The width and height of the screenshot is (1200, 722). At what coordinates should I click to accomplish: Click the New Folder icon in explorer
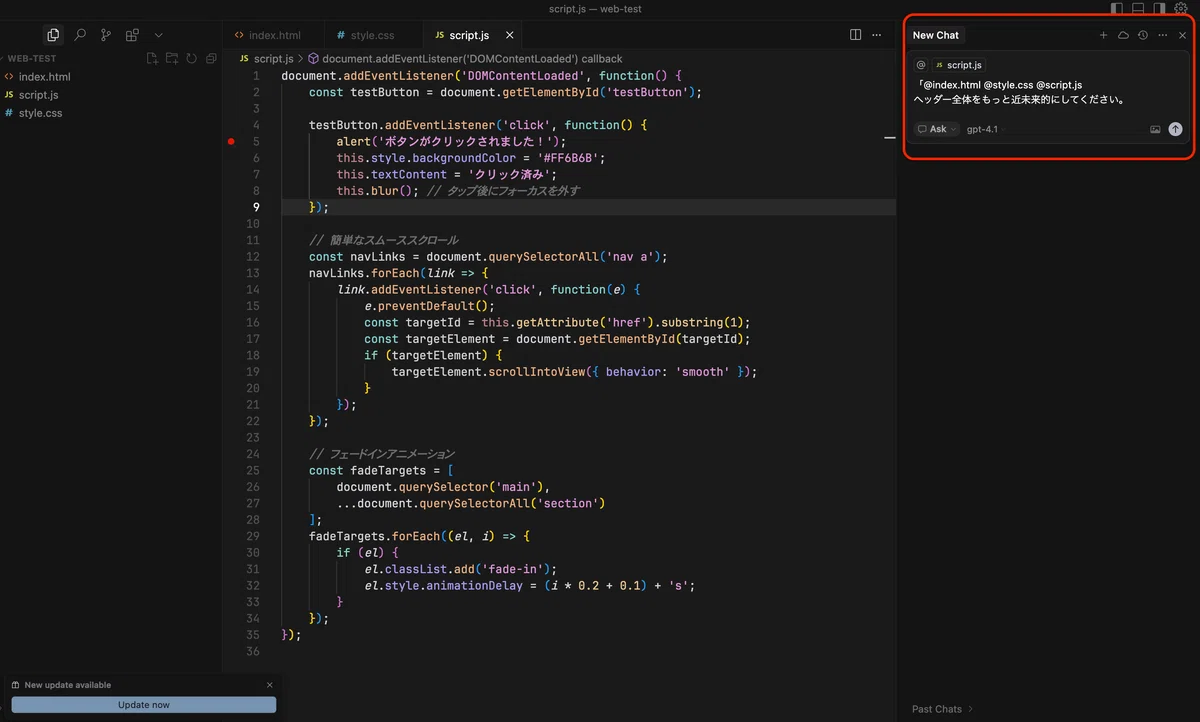pos(172,59)
